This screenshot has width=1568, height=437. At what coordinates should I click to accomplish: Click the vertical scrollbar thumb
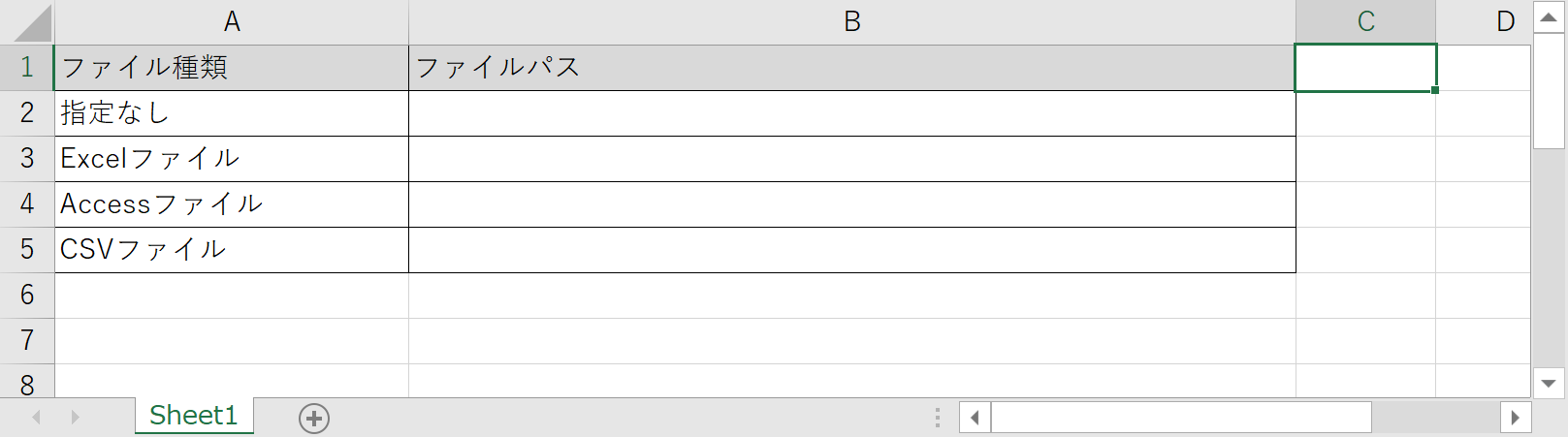point(1549,91)
